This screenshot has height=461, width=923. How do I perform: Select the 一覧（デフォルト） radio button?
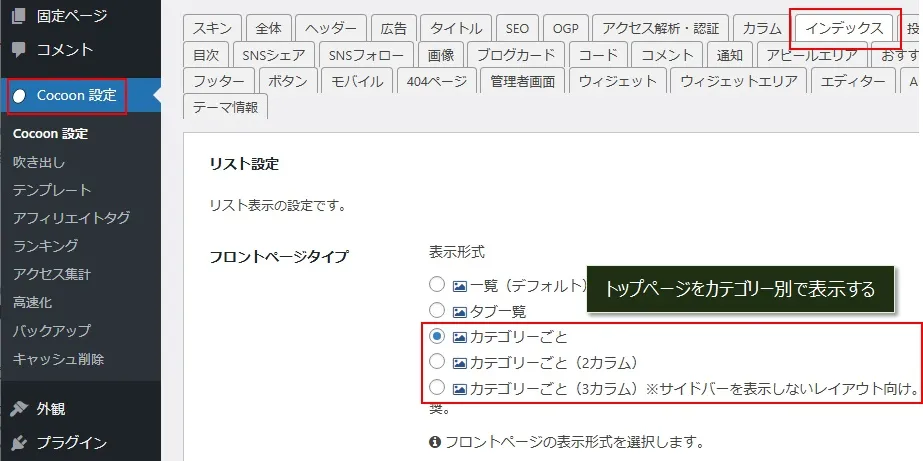(436, 285)
